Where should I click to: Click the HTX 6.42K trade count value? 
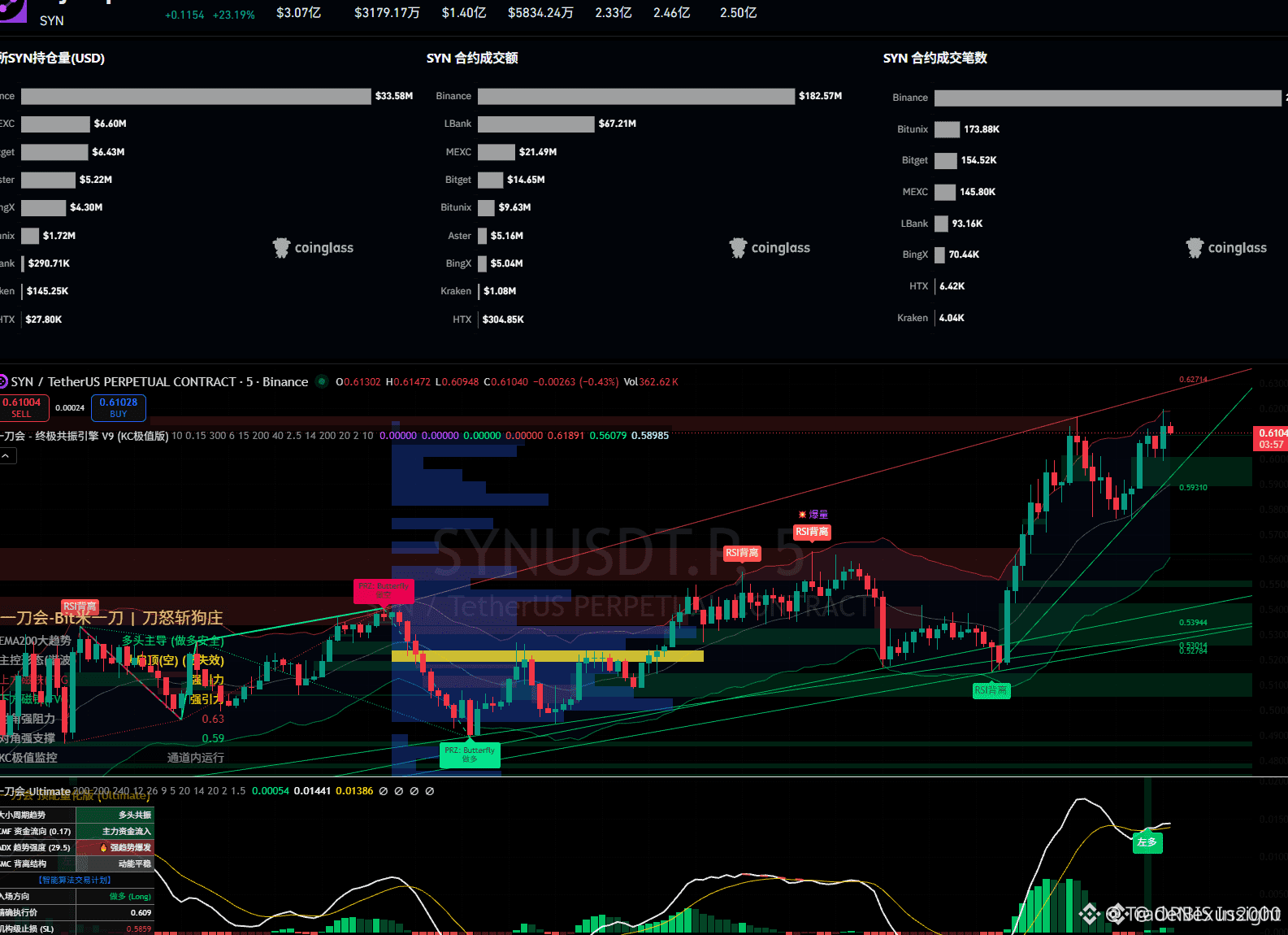coord(952,286)
